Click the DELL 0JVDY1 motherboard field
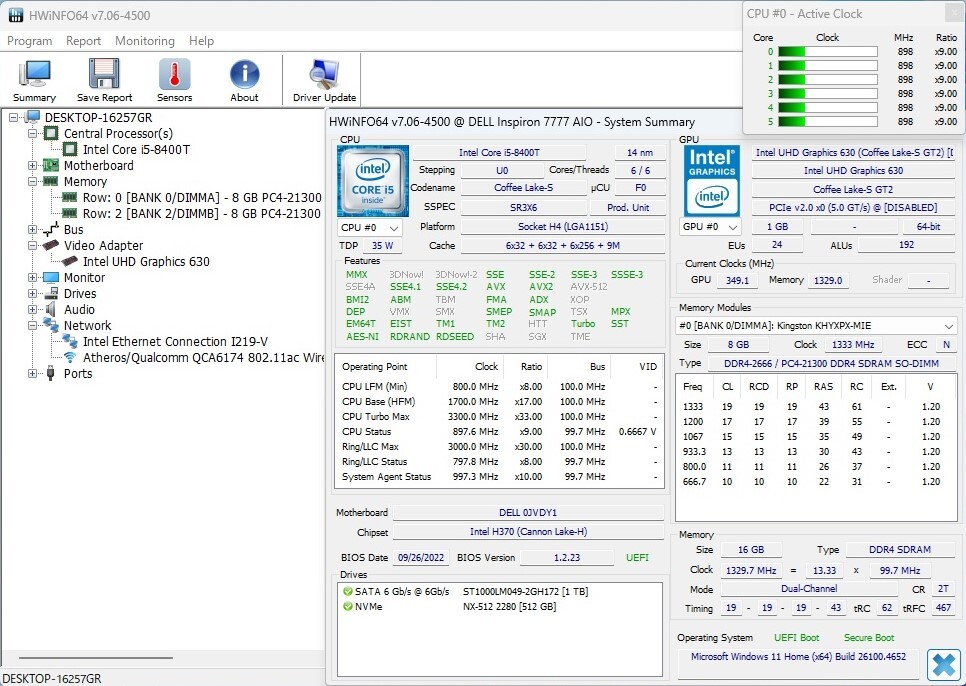The image size is (966, 686). [x=528, y=512]
